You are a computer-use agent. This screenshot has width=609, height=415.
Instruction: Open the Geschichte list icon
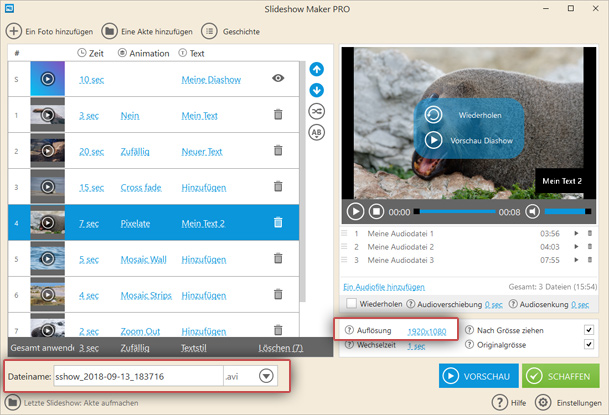click(209, 31)
